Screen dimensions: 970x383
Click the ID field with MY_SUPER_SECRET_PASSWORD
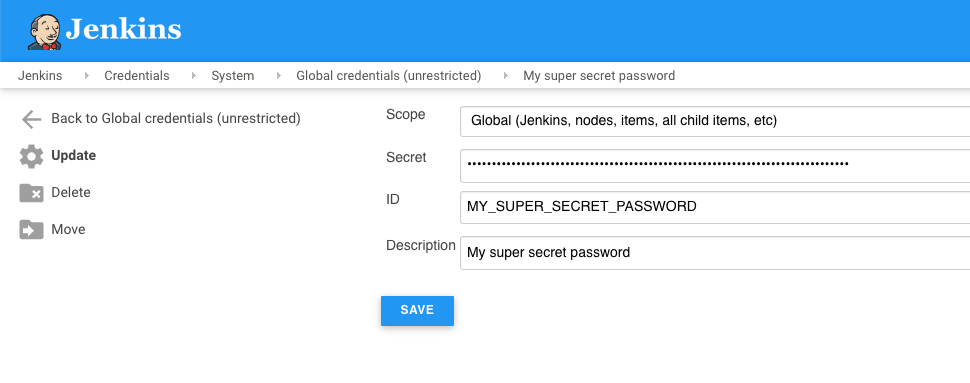coord(715,207)
